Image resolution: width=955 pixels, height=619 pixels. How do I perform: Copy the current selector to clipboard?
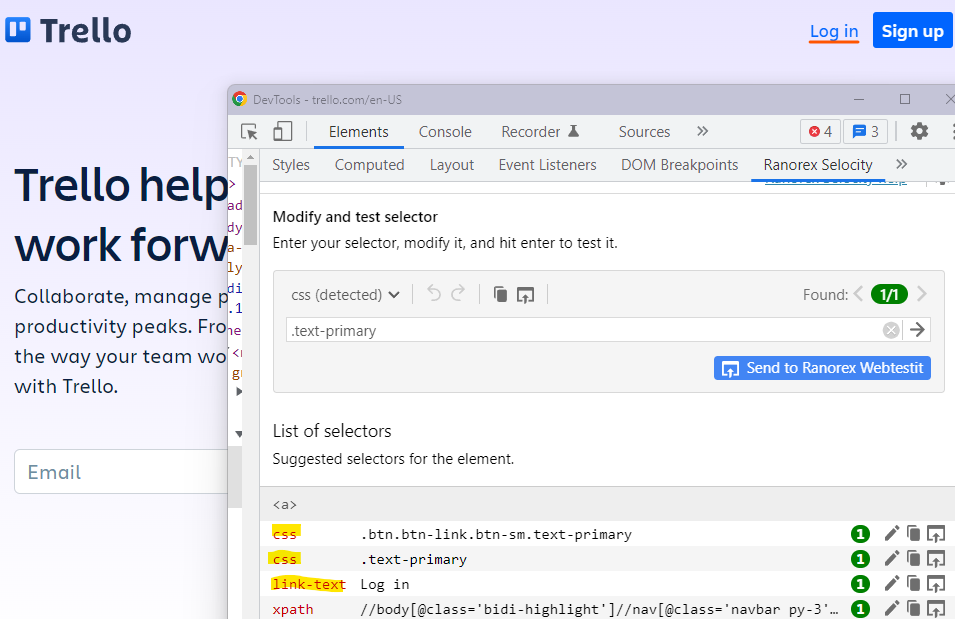coord(500,294)
